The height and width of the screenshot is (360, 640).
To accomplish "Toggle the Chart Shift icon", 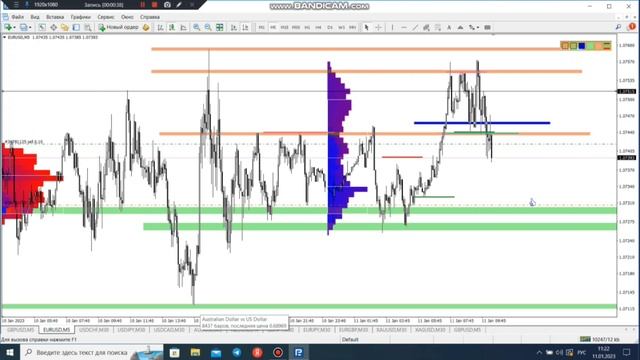I will point(245,27).
